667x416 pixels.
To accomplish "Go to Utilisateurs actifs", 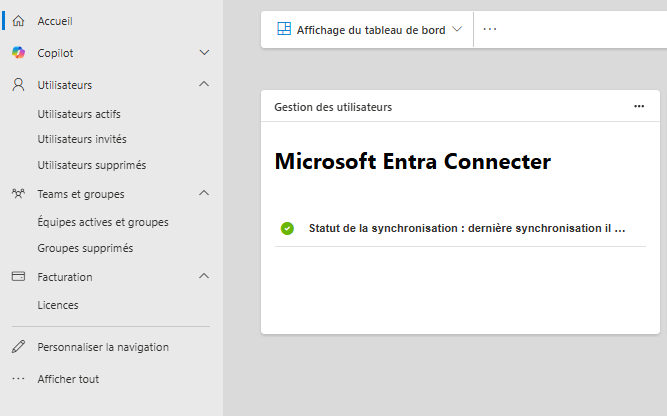I will coord(79,114).
